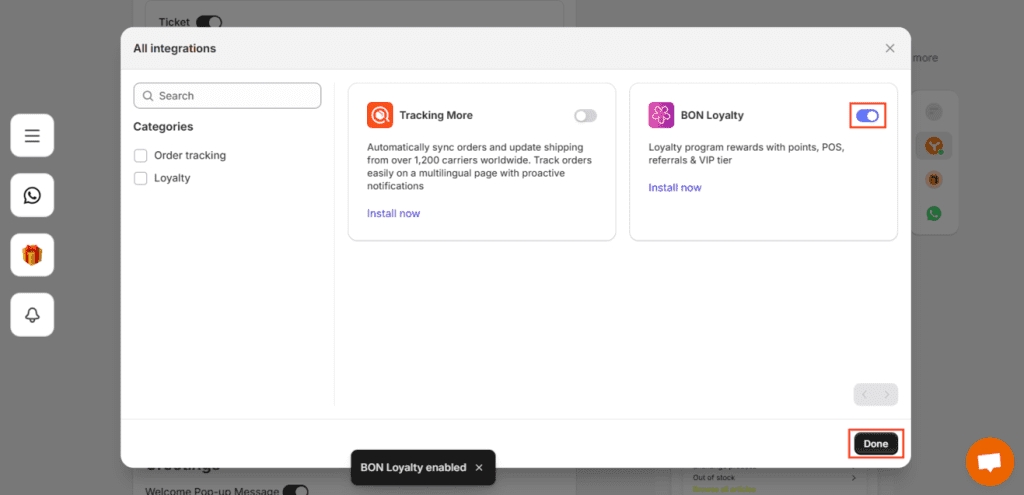Click Install now under Tracking More

coord(393,214)
